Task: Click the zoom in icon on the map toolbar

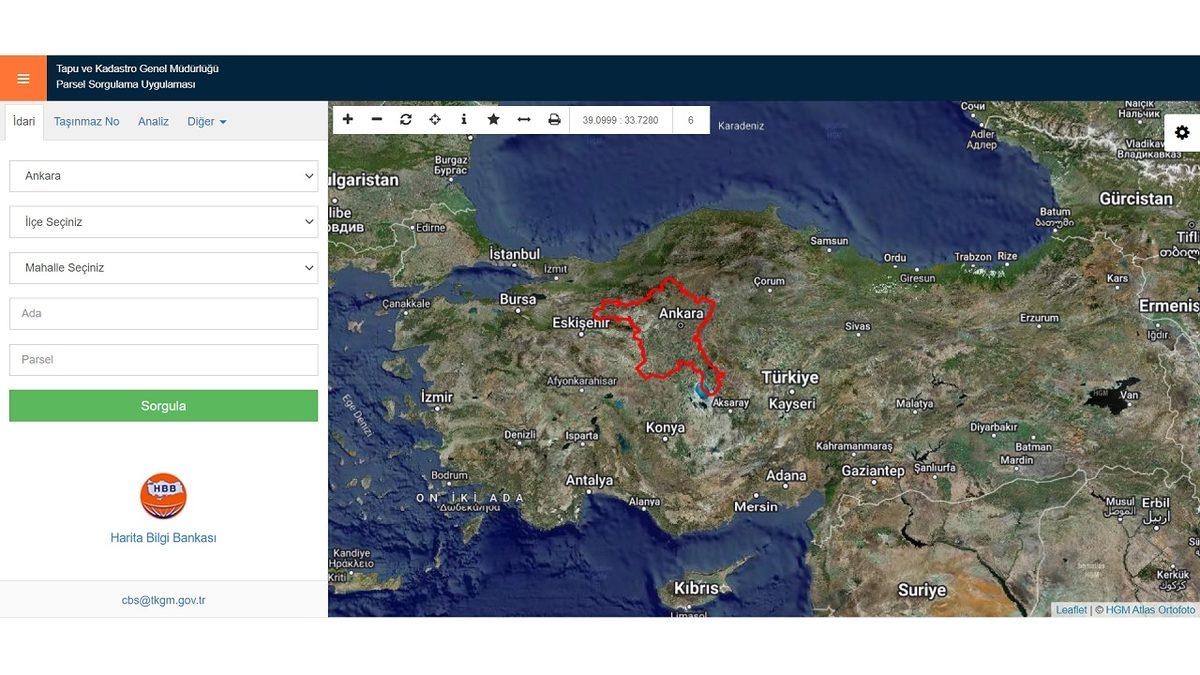Action: point(347,118)
